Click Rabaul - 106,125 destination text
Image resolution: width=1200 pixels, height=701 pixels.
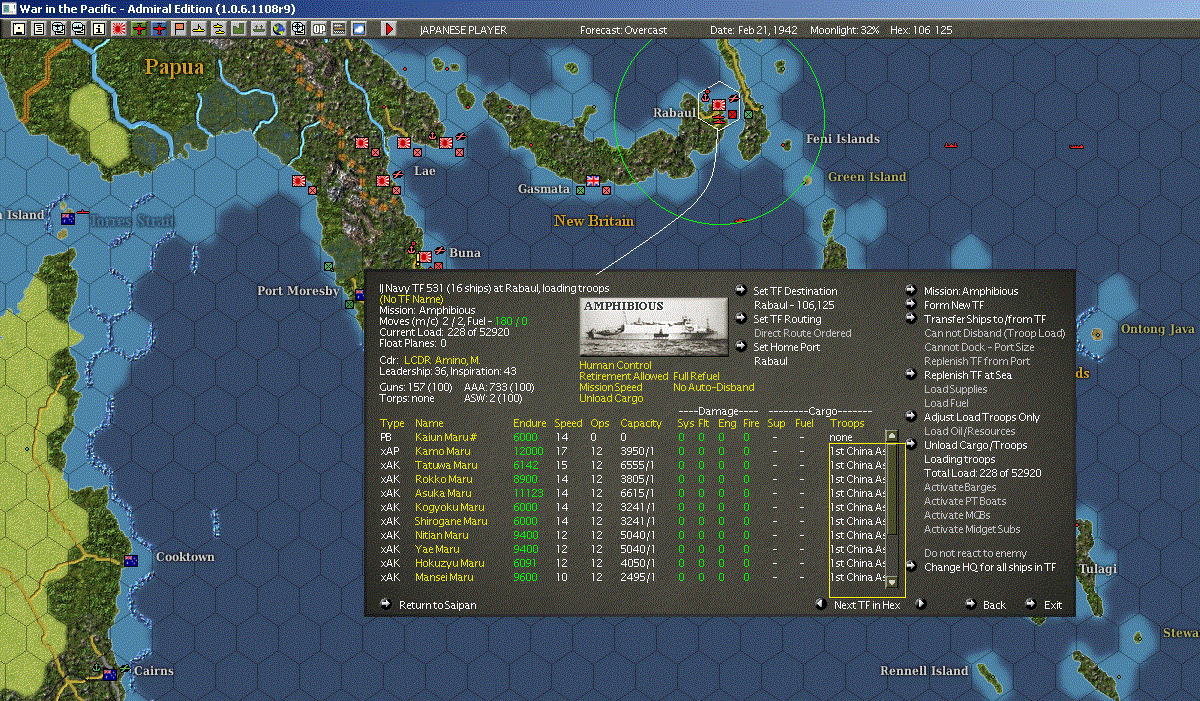pyautogui.click(x=794, y=306)
